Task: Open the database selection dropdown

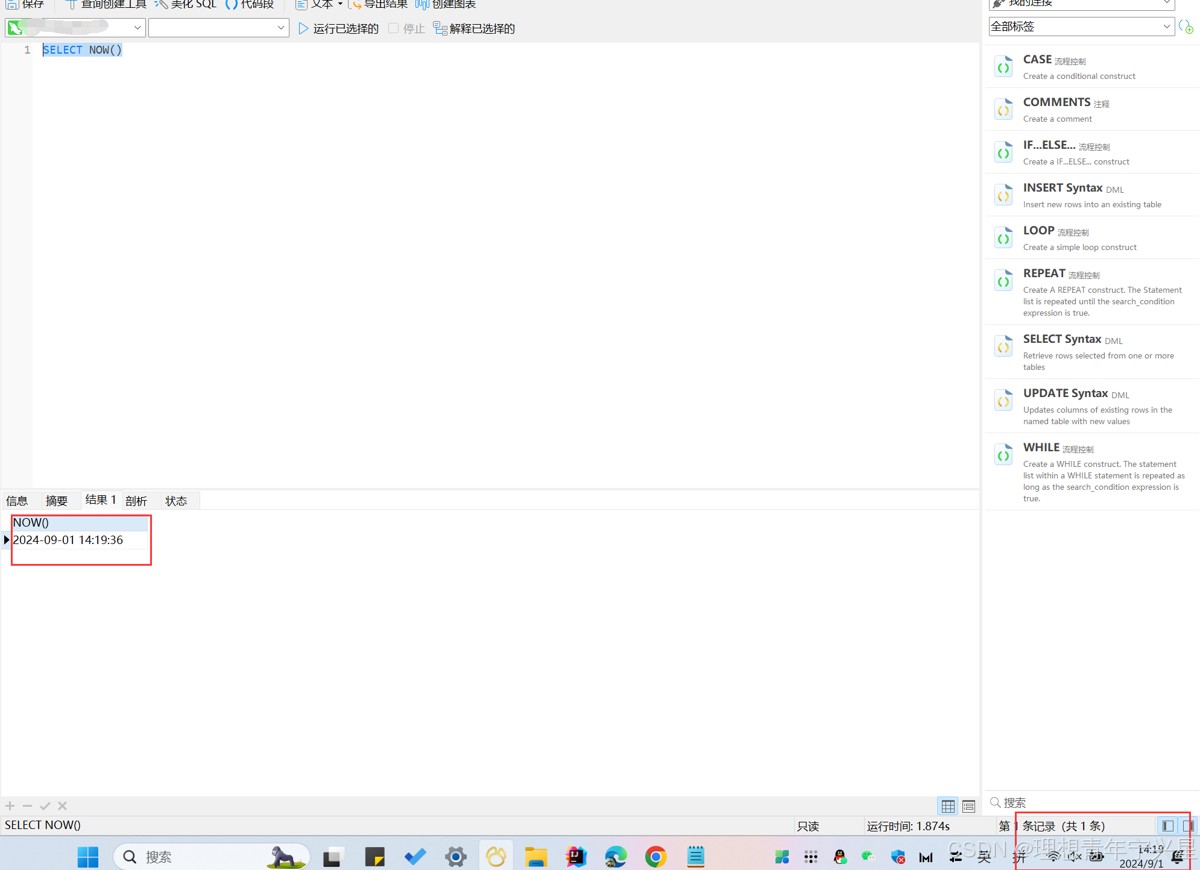Action: [219, 28]
